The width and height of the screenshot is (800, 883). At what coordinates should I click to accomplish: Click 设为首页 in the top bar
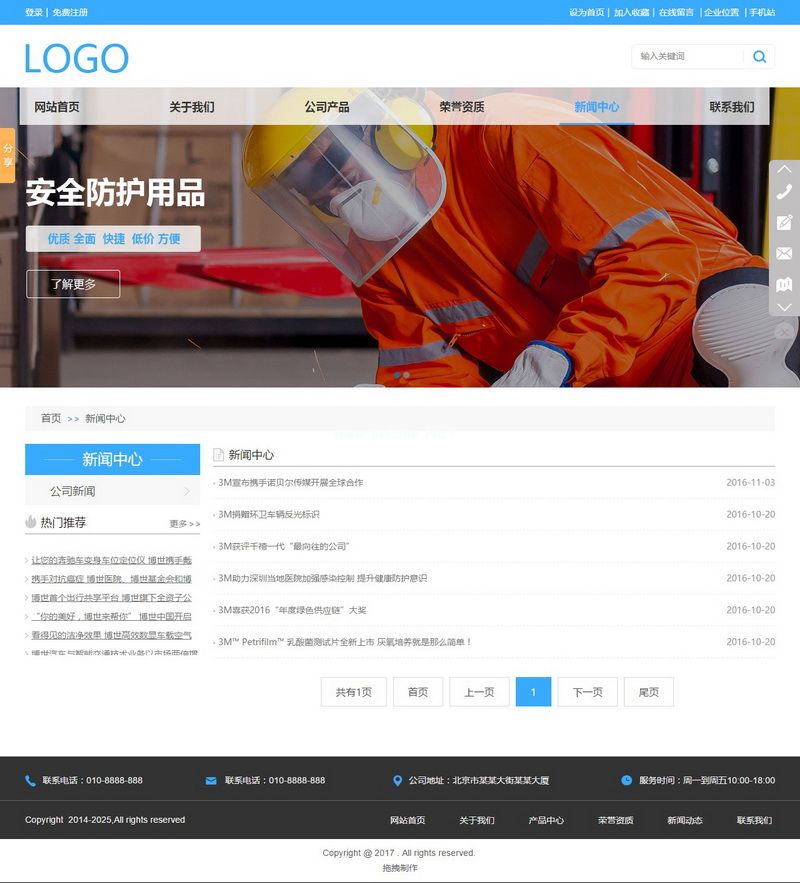(587, 12)
